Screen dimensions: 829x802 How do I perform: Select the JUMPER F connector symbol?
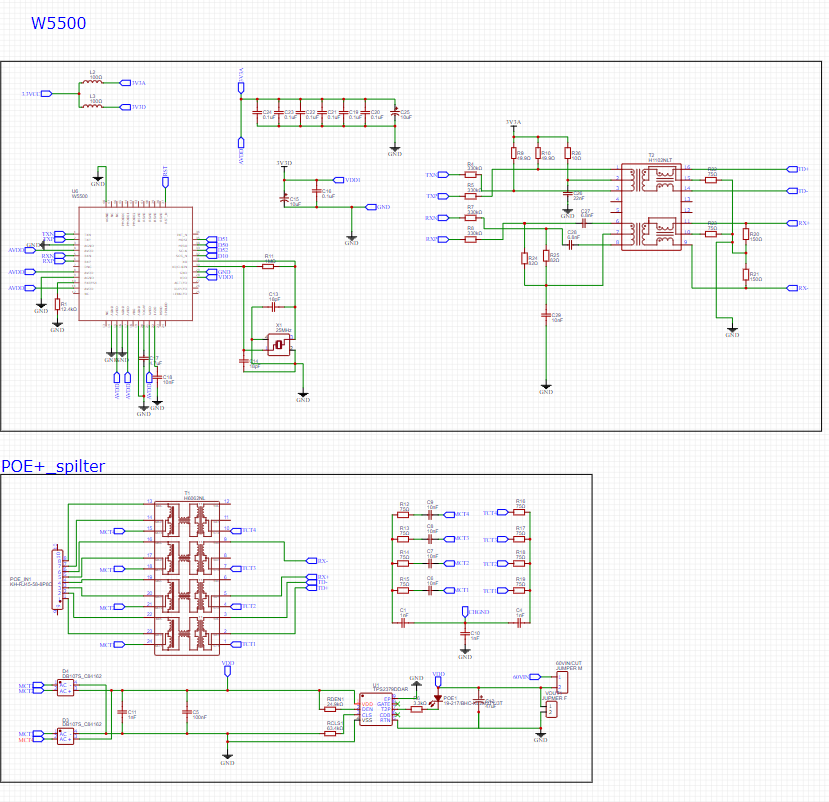point(551,709)
